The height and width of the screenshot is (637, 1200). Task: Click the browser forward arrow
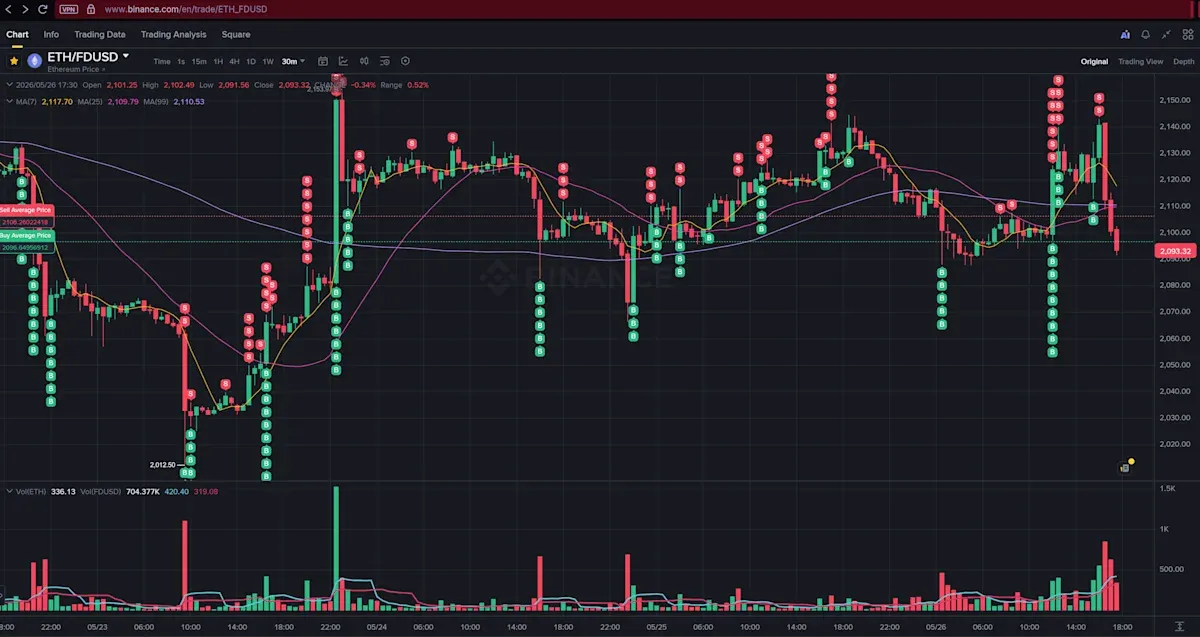pyautogui.click(x=24, y=9)
